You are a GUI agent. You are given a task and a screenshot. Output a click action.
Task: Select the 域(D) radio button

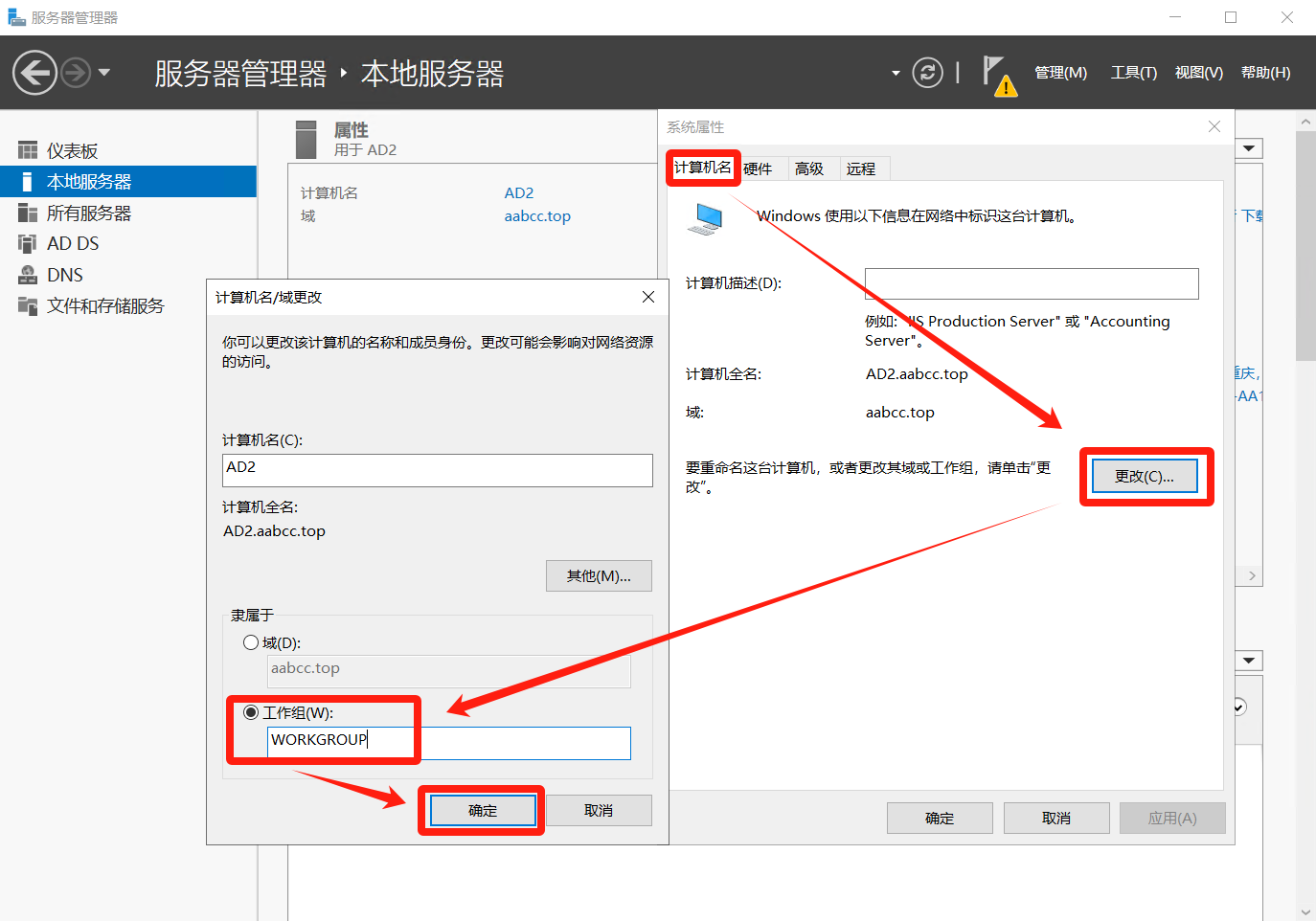251,643
